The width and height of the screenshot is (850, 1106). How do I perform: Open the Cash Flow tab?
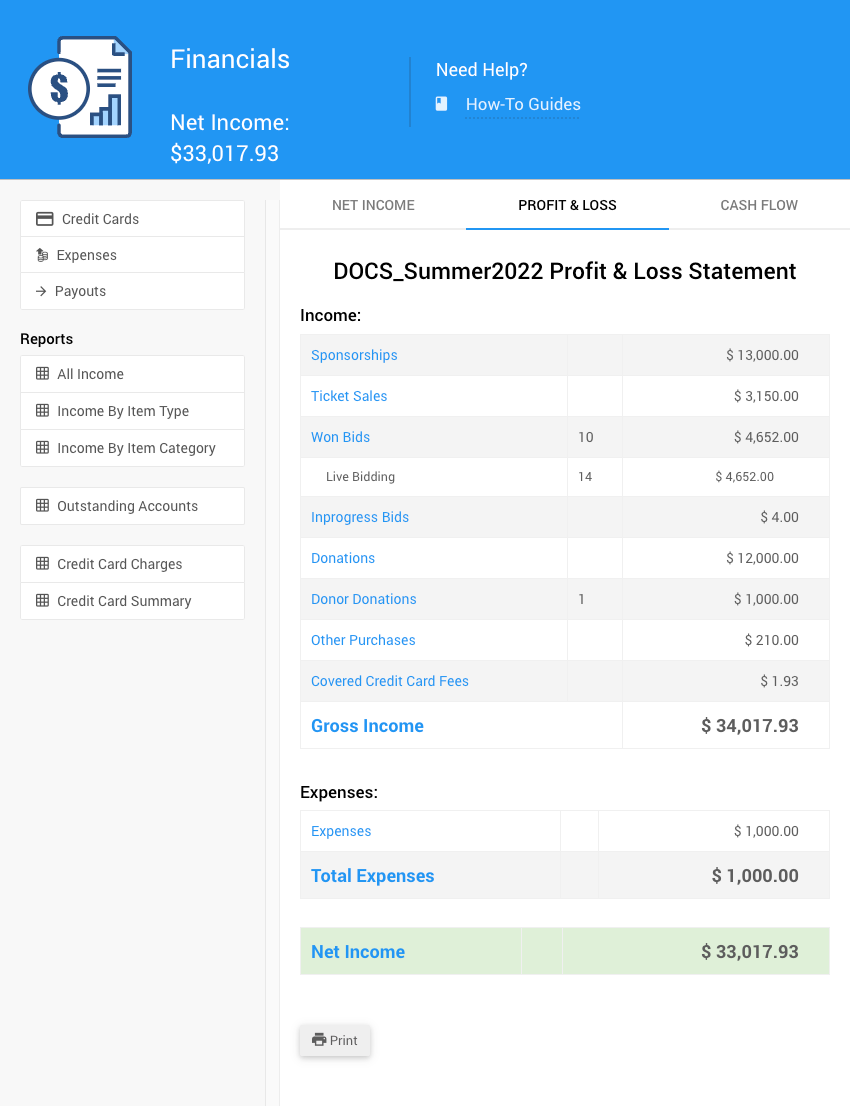point(759,205)
